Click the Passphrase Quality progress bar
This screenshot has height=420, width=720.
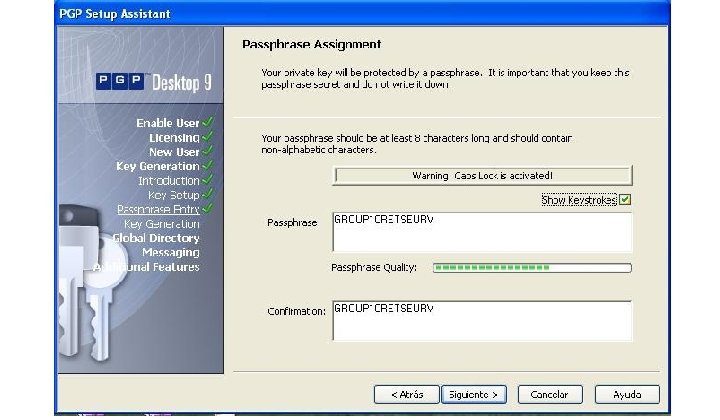532,268
